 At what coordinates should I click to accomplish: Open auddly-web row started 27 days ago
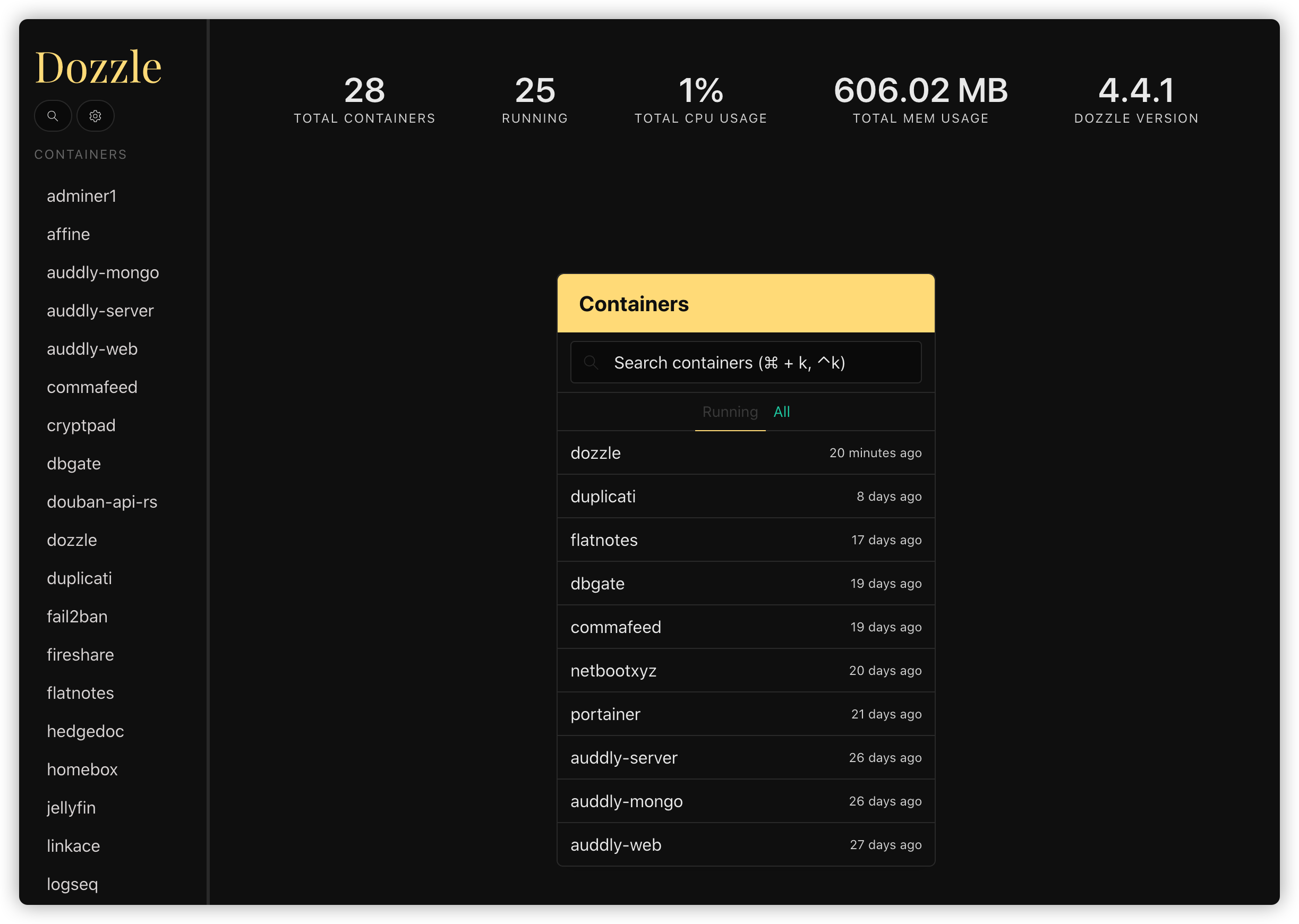tap(746, 844)
